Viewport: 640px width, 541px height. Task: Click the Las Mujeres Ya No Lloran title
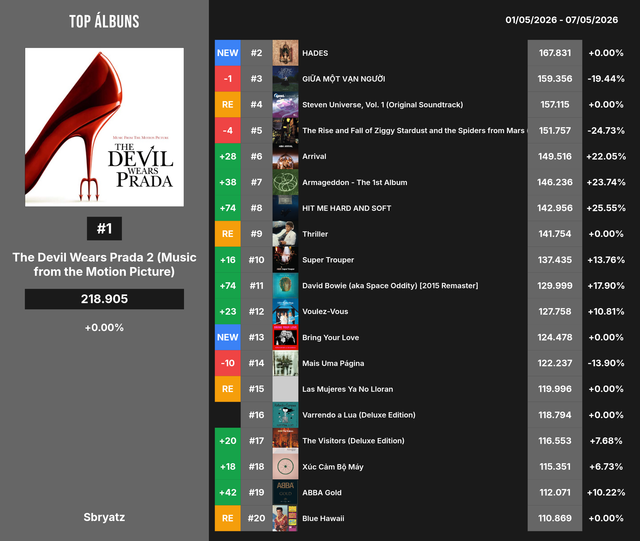point(348,389)
